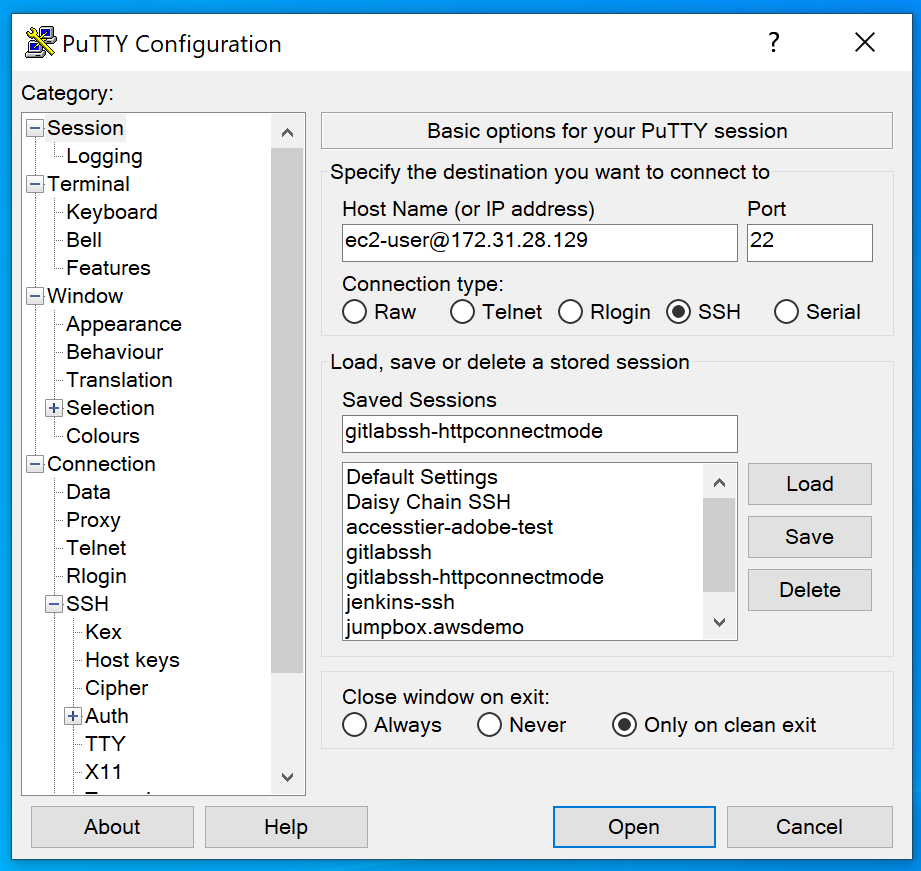This screenshot has height=871, width=921.
Task: Select jumpbox.awsdemo saved session
Action: tap(524, 627)
